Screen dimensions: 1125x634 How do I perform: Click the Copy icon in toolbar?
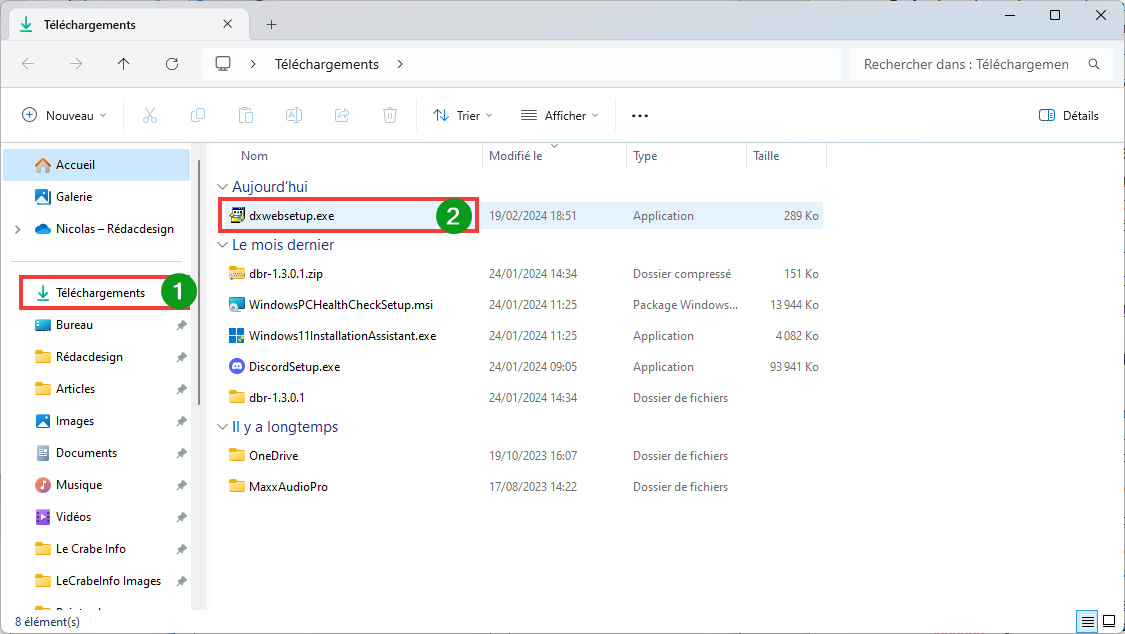pyautogui.click(x=197, y=115)
